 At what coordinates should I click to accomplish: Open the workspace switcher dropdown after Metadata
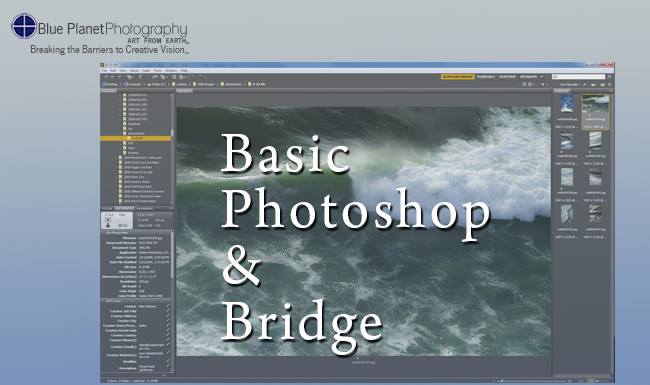(x=541, y=77)
